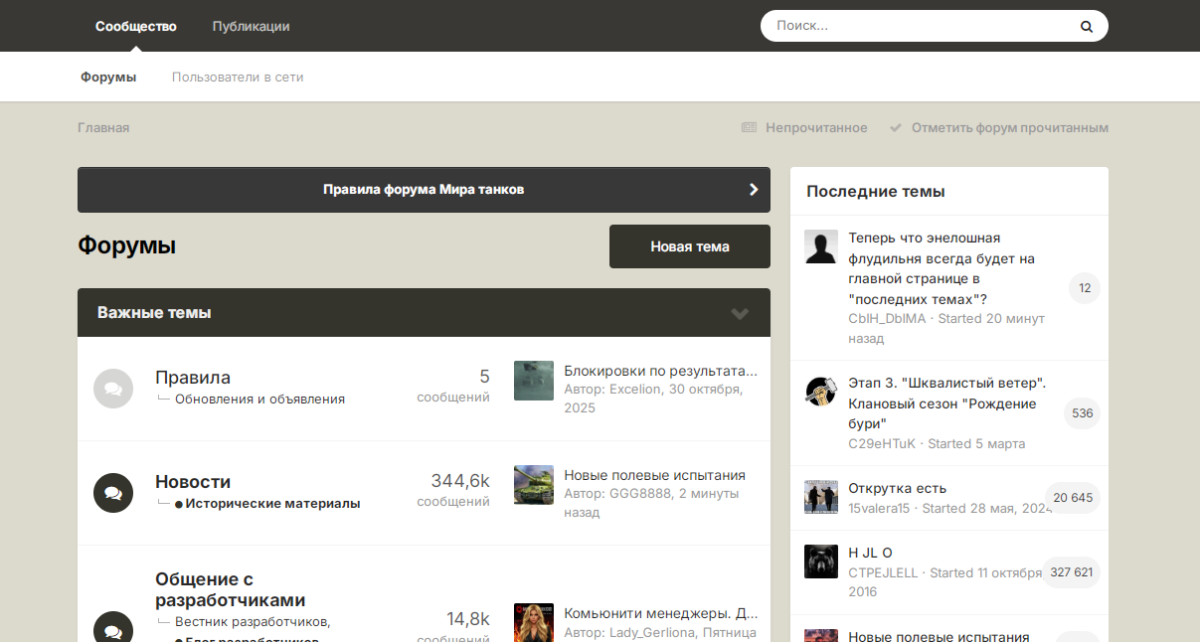
Task: Open CbIH_DbIMA user link
Action: pyautogui.click(x=887, y=318)
